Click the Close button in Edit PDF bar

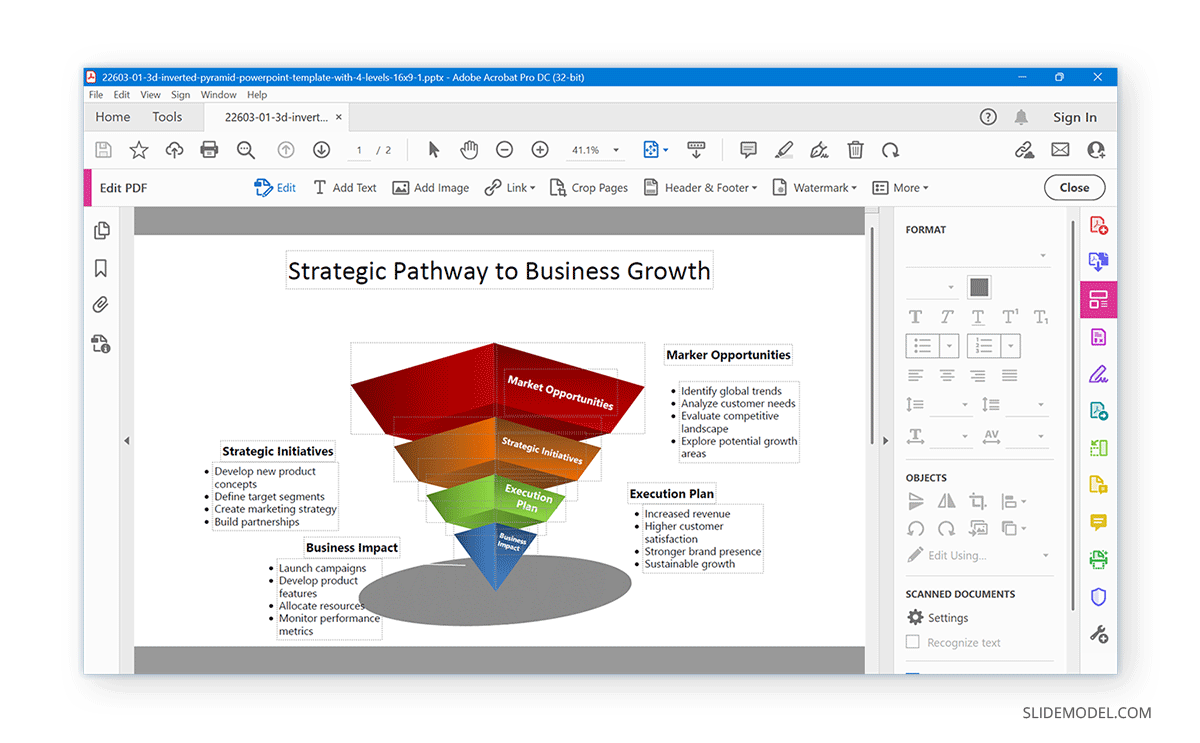tap(1074, 188)
